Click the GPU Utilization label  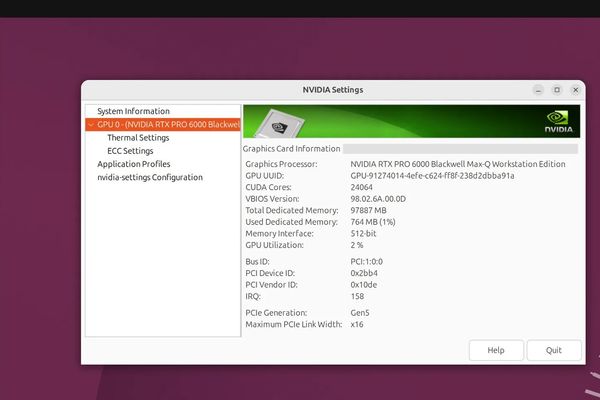(x=274, y=245)
